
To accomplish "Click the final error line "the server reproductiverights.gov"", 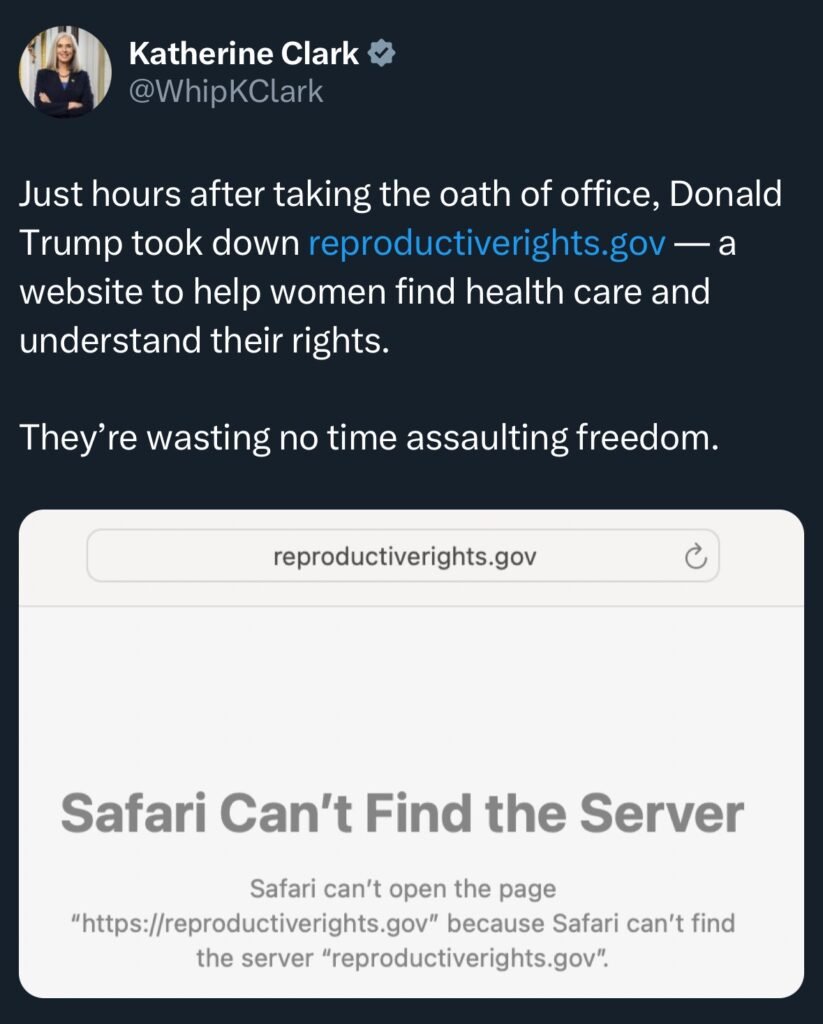I will [402, 958].
